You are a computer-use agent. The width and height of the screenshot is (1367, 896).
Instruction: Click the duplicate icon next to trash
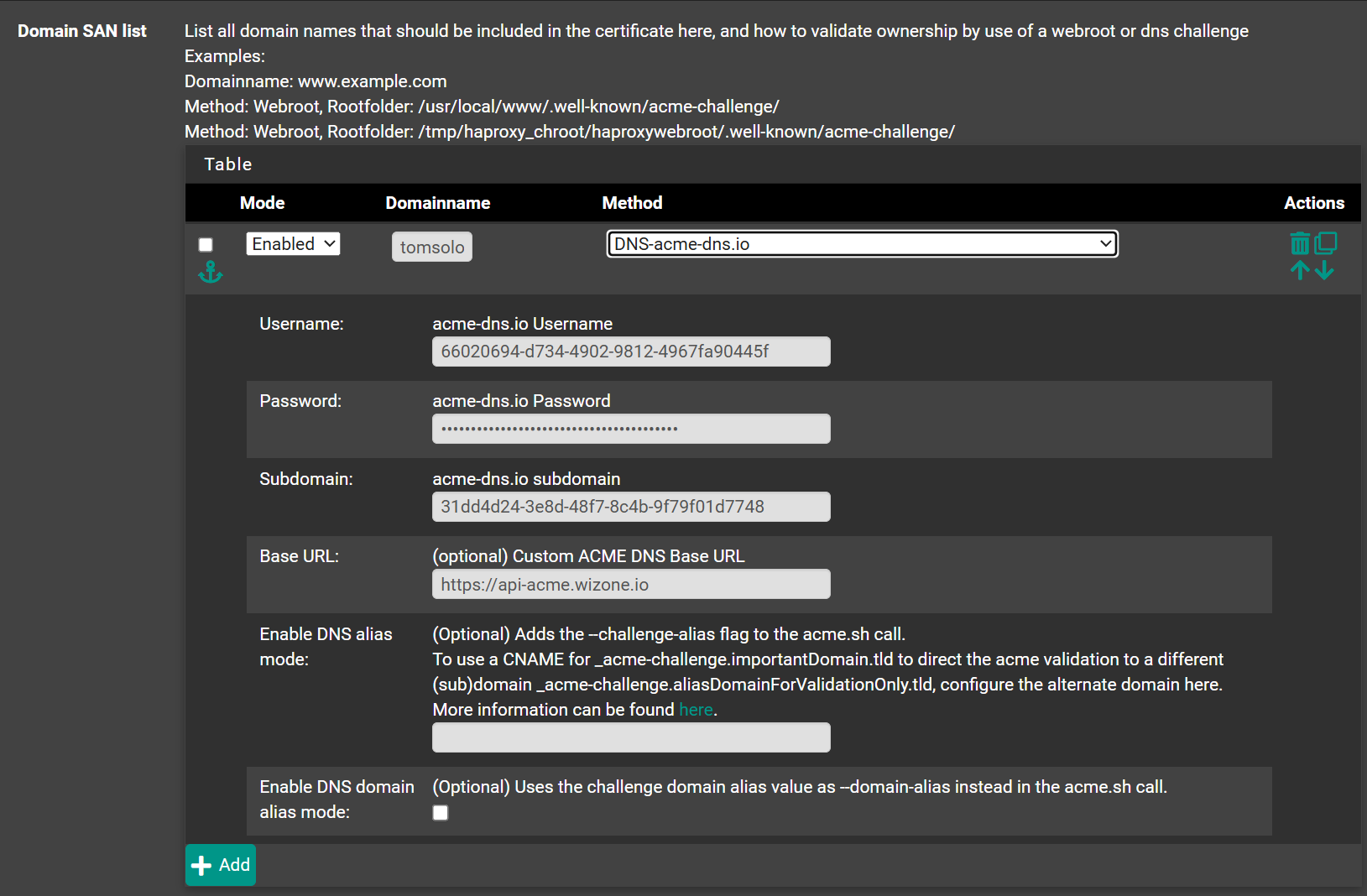(1326, 243)
